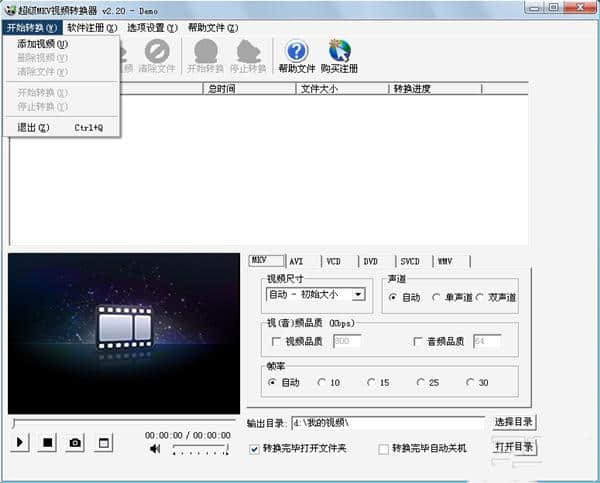This screenshot has height=483, width=600.
Task: Click the 输出目录 path field
Action: [386, 423]
